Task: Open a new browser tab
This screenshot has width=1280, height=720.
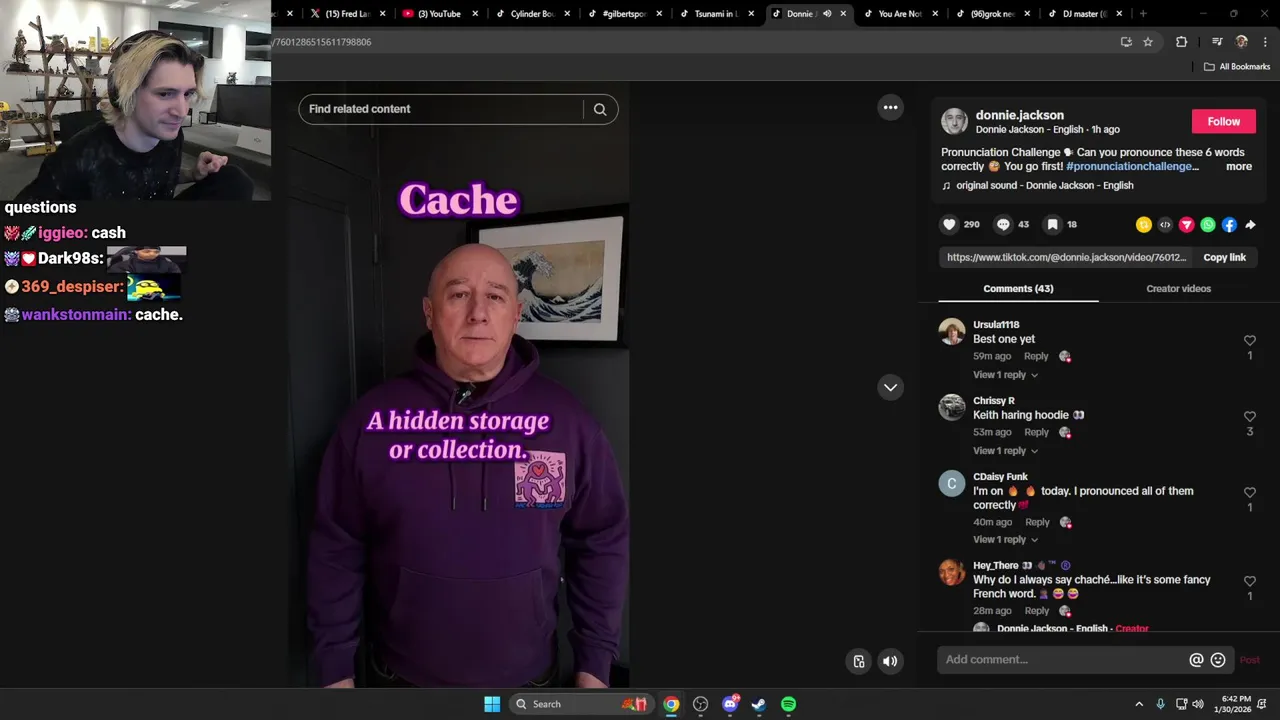Action: point(1143,14)
